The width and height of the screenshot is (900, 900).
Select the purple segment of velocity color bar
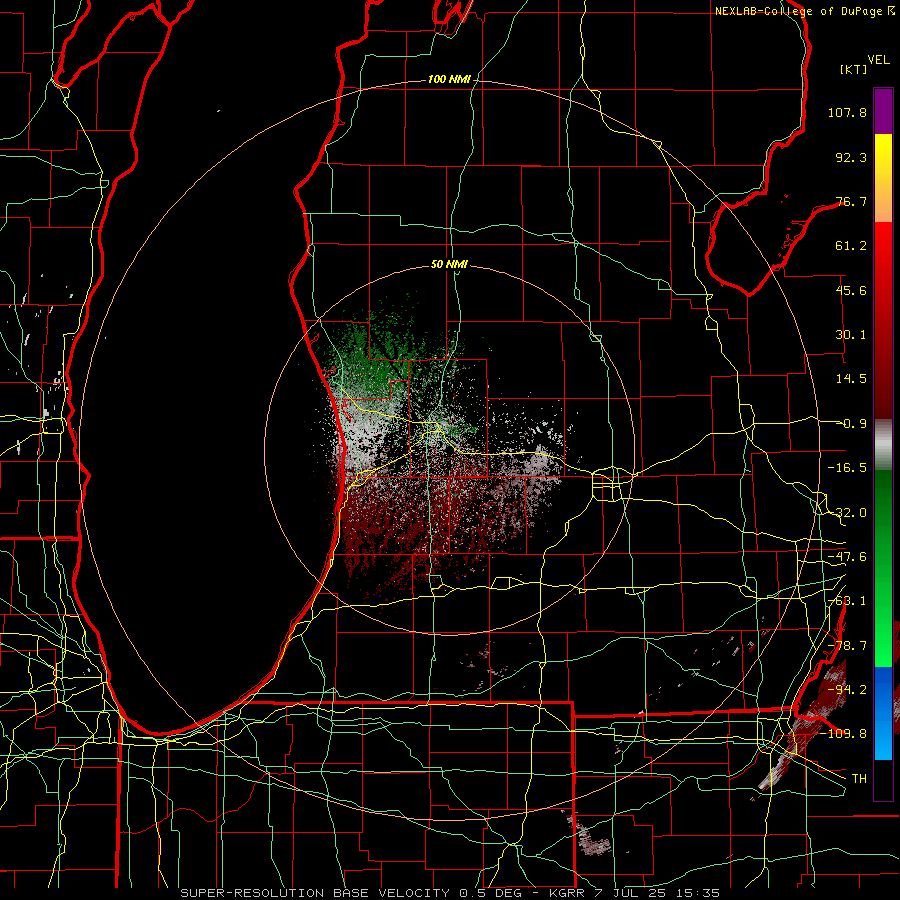pos(883,112)
